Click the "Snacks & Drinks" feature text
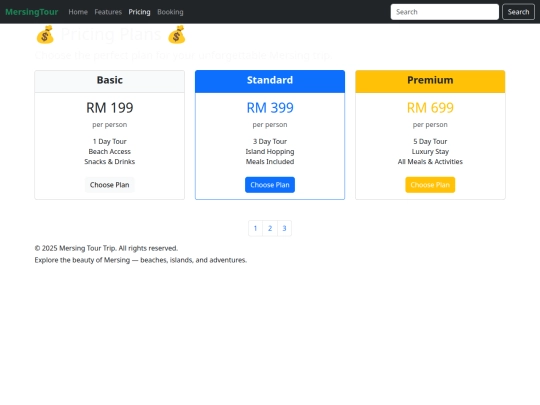540x405 pixels. (110, 162)
